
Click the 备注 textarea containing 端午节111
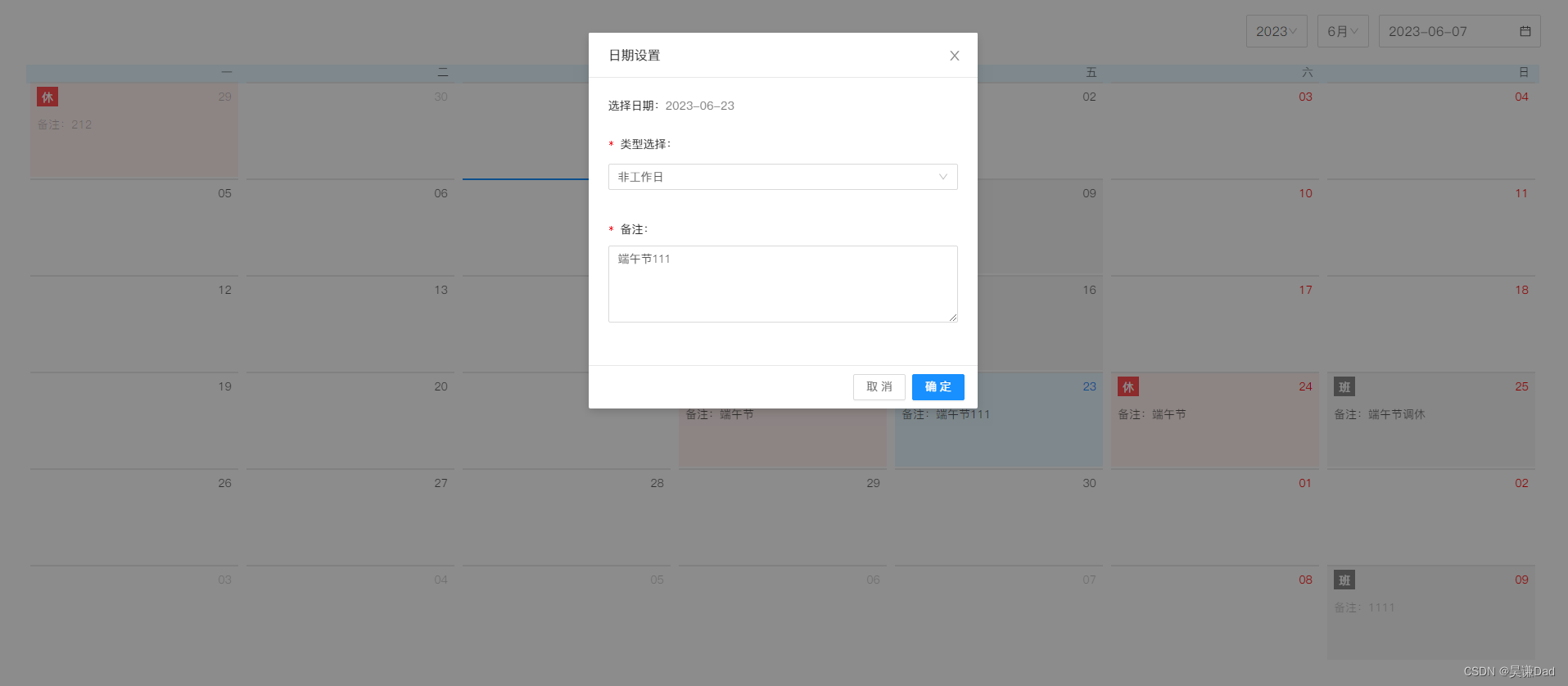(x=783, y=284)
